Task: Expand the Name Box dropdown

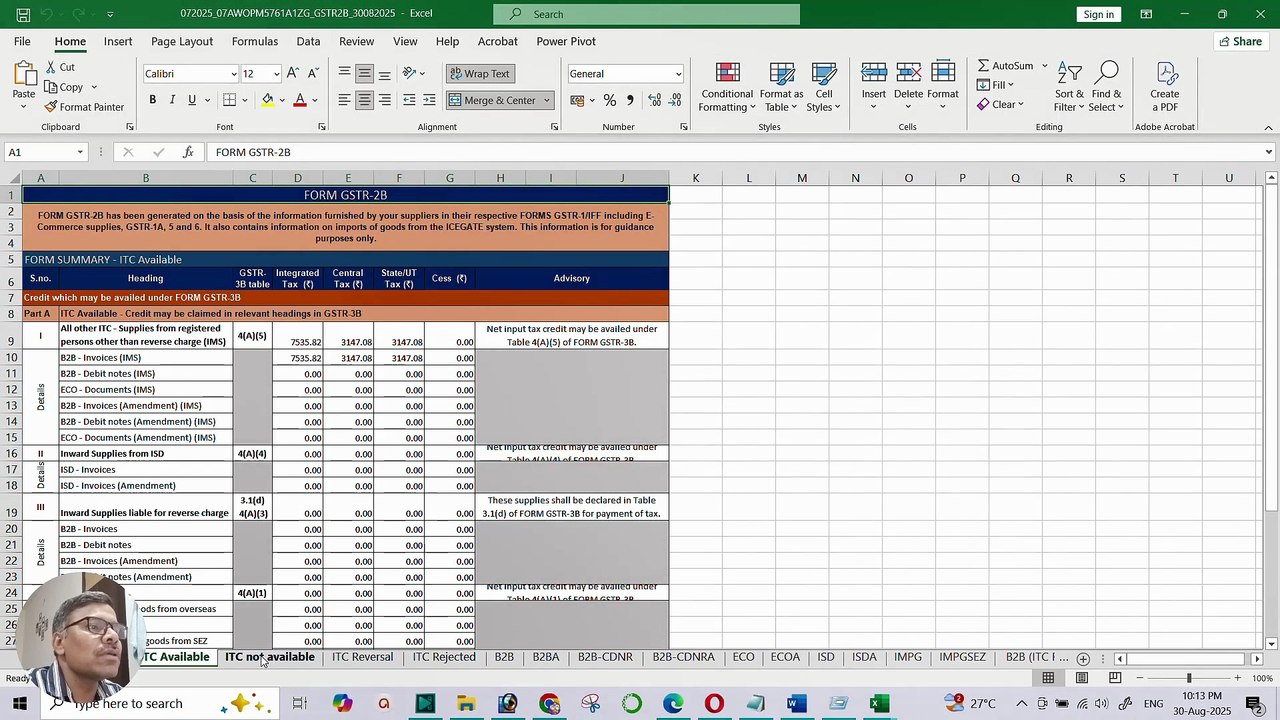Action: pos(80,152)
